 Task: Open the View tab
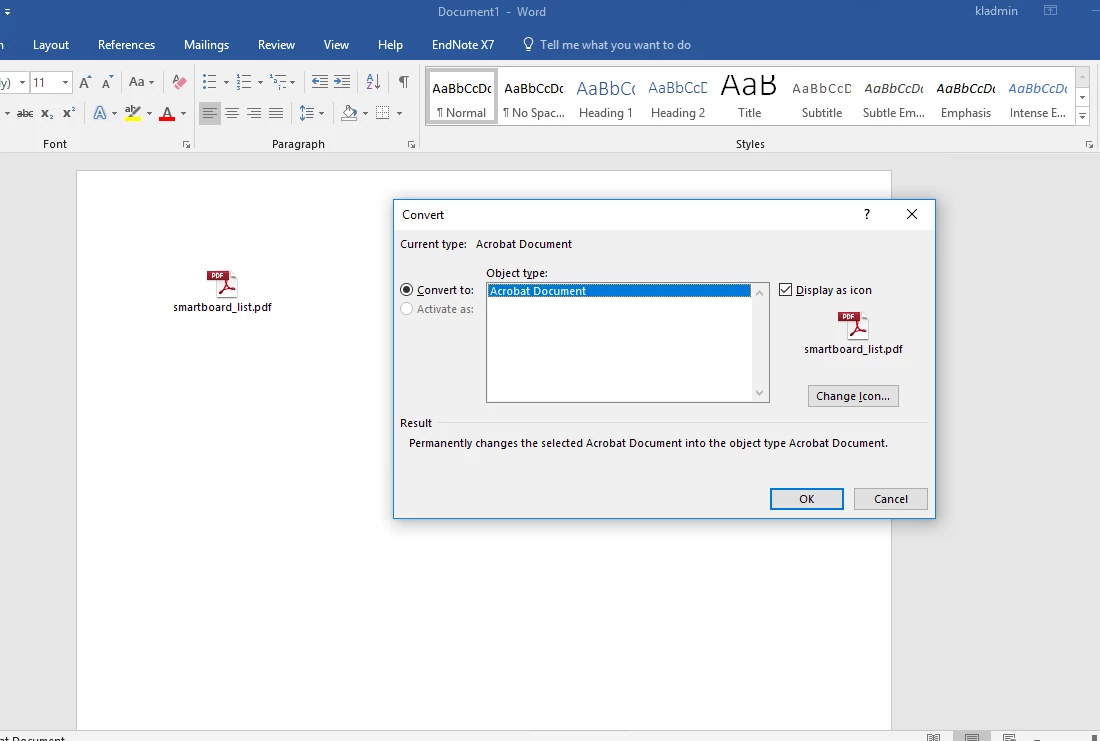pos(336,45)
